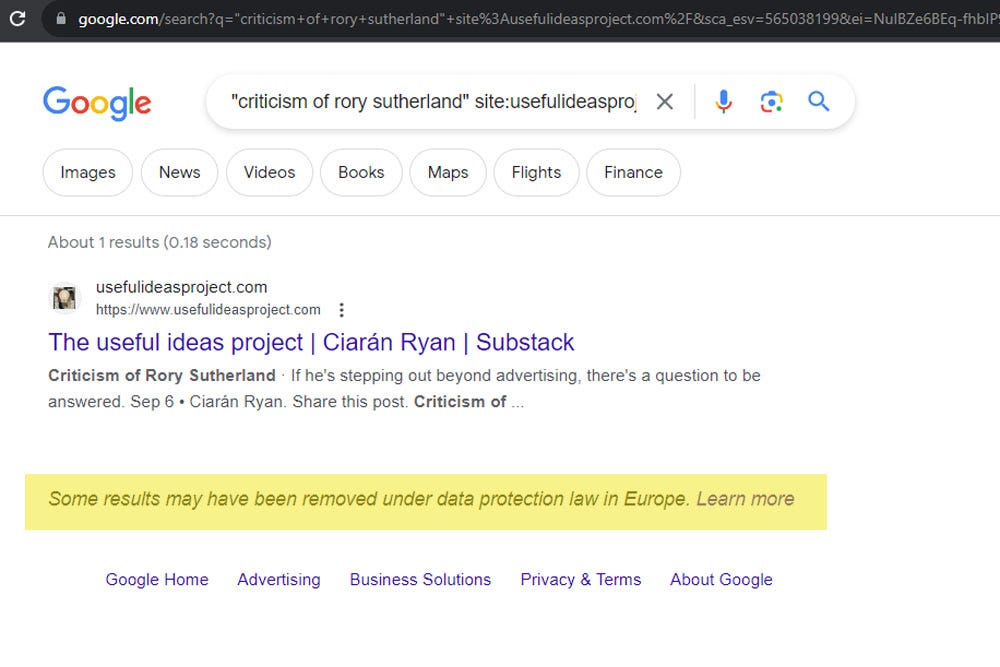The image size is (1000, 667).
Task: Click the padlock site info icon
Action: (x=61, y=18)
